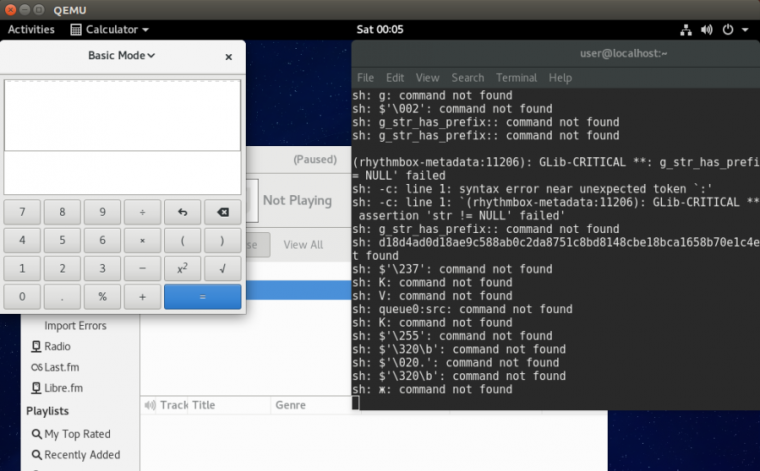Select My Top Rated playlist
This screenshot has height=471, width=760.
(x=71, y=434)
